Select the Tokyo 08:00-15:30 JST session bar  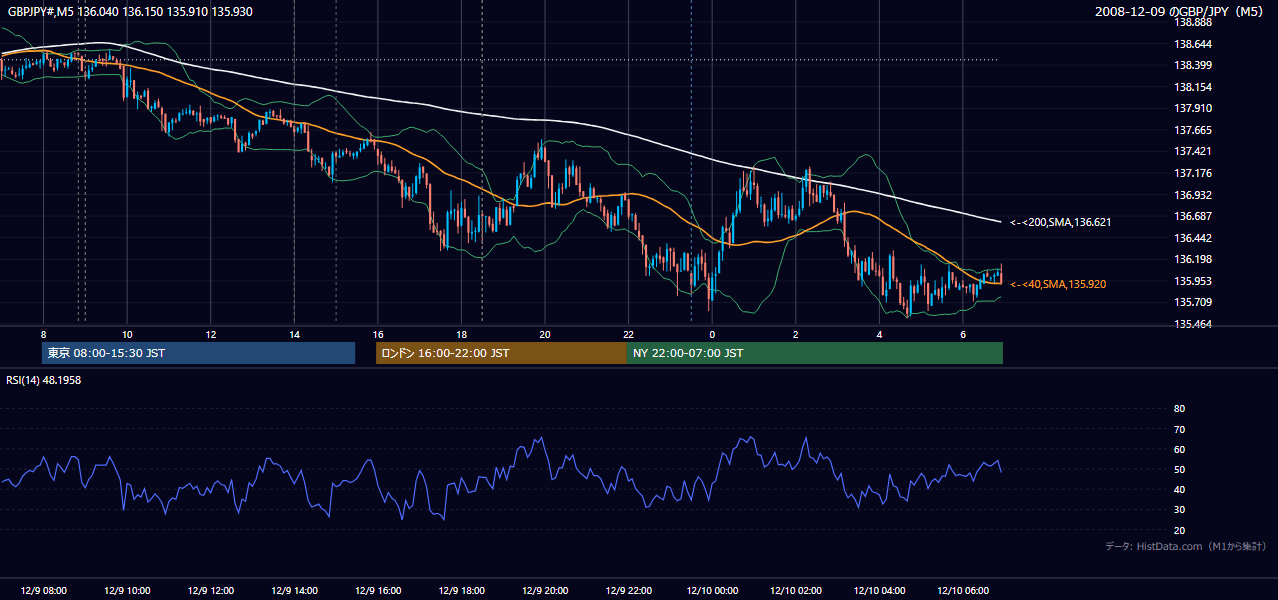coord(198,353)
